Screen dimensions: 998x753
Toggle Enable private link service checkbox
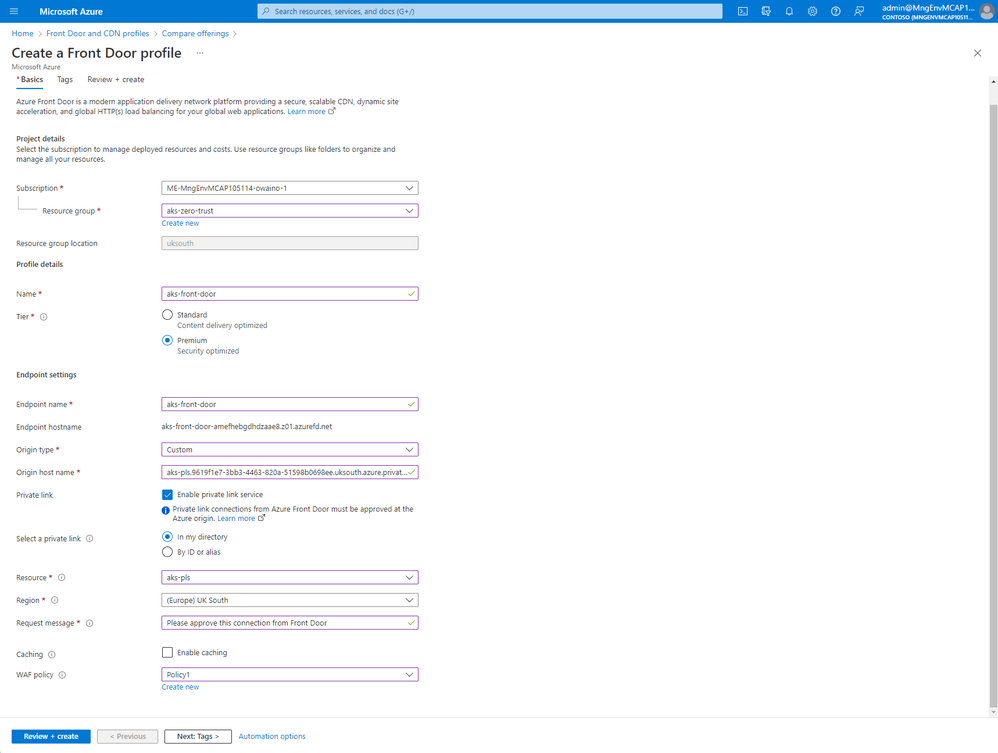pyautogui.click(x=167, y=495)
